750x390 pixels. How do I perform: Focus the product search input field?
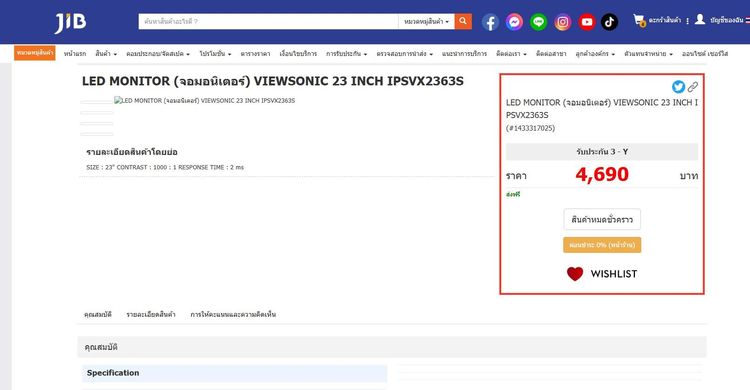pyautogui.click(x=268, y=21)
